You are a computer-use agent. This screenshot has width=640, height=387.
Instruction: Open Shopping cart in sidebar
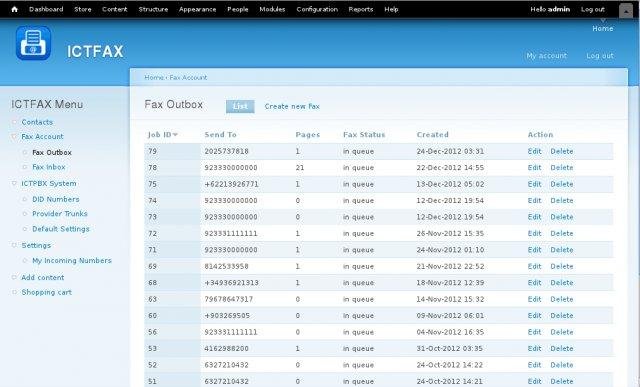tap(47, 292)
